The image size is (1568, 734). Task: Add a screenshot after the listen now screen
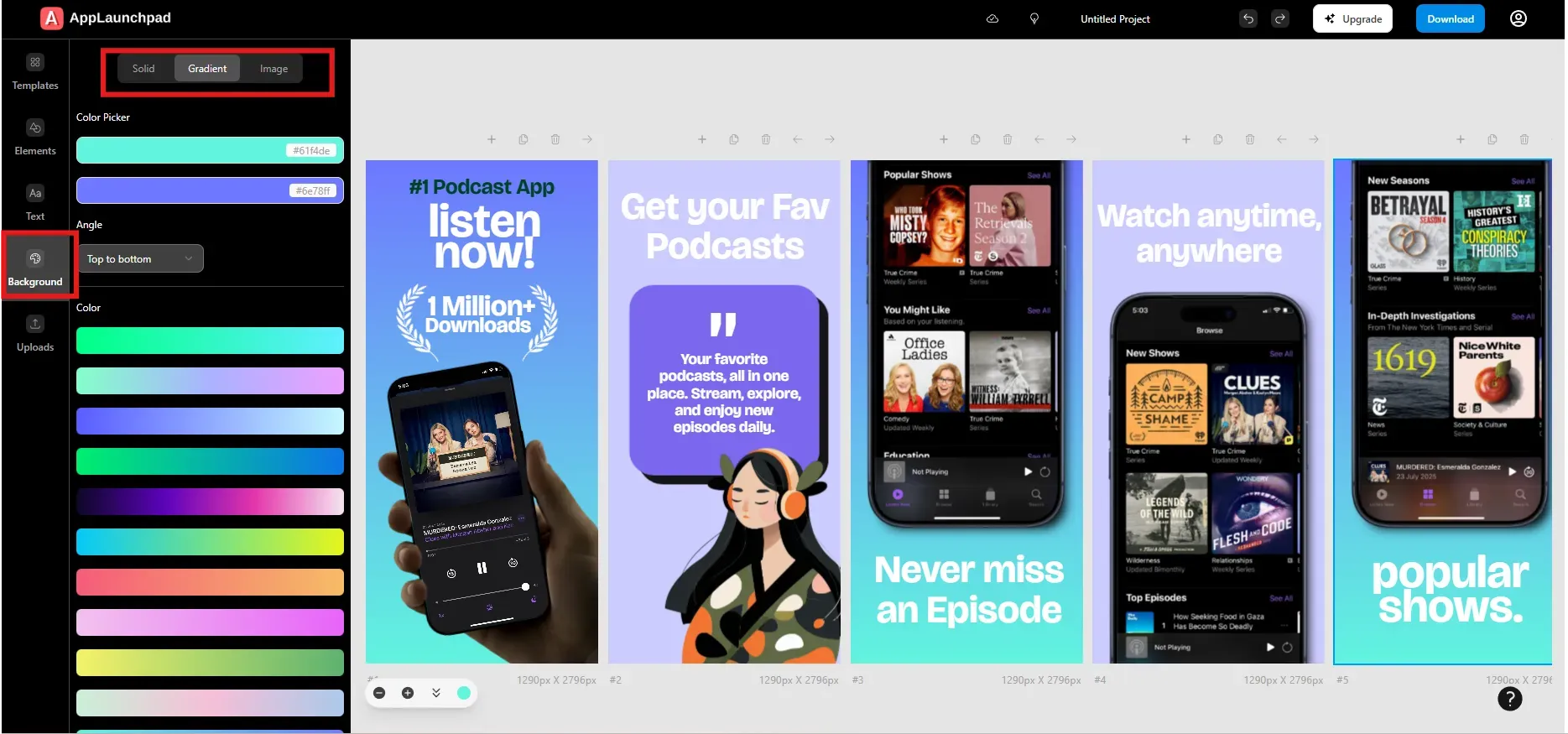[x=492, y=139]
